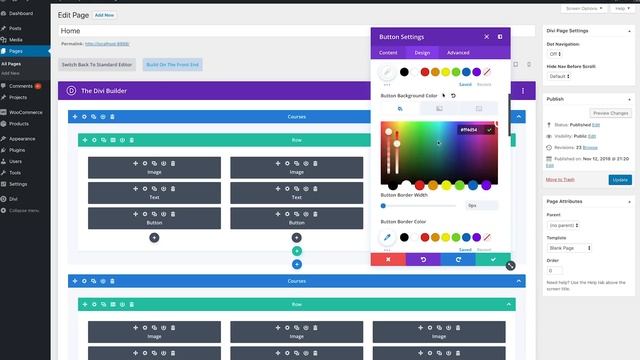This screenshot has height=360, width=640.
Task: Toggle Button Settings panel snap/expand icon
Action: (500, 37)
